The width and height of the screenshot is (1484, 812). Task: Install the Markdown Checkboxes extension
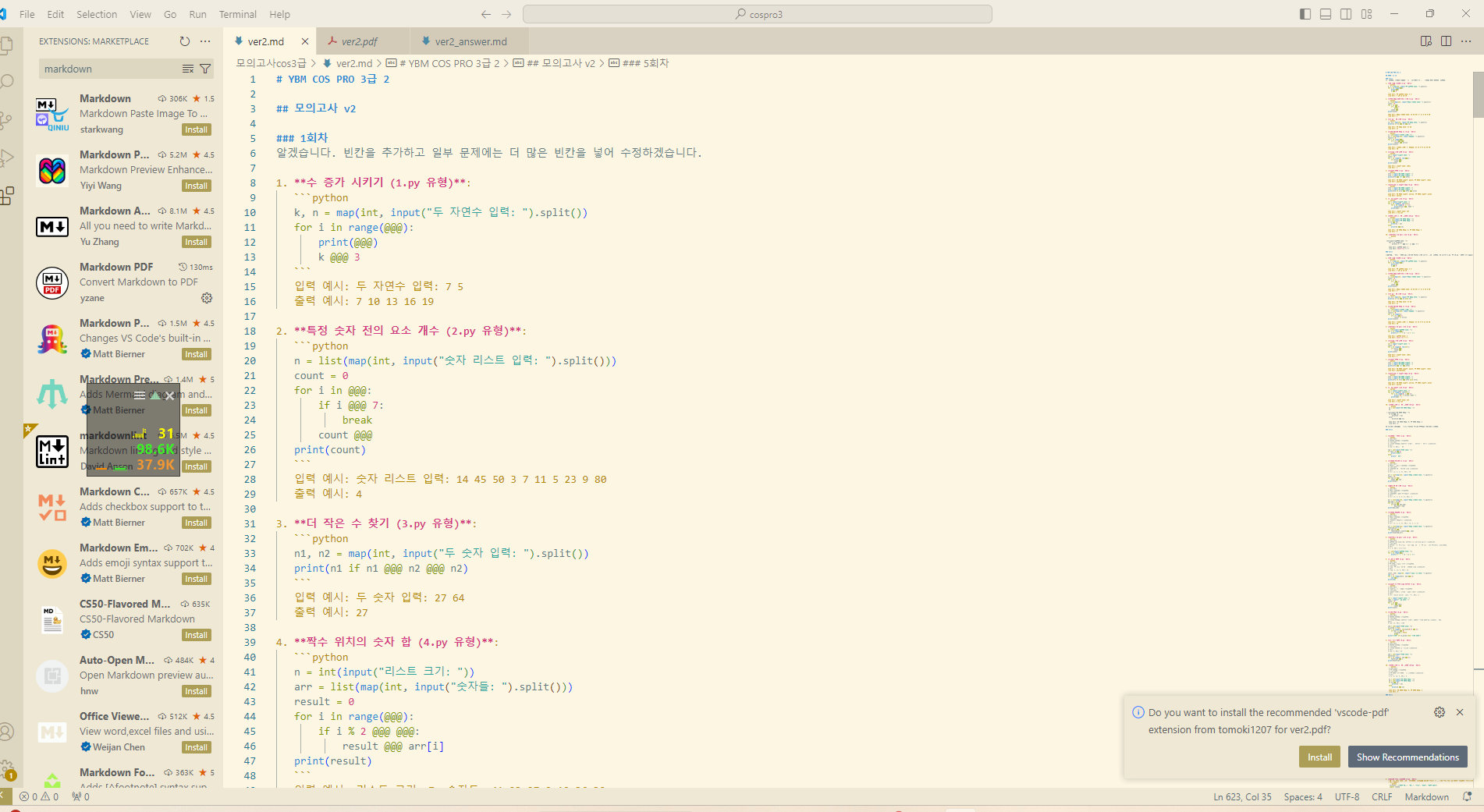(x=197, y=523)
